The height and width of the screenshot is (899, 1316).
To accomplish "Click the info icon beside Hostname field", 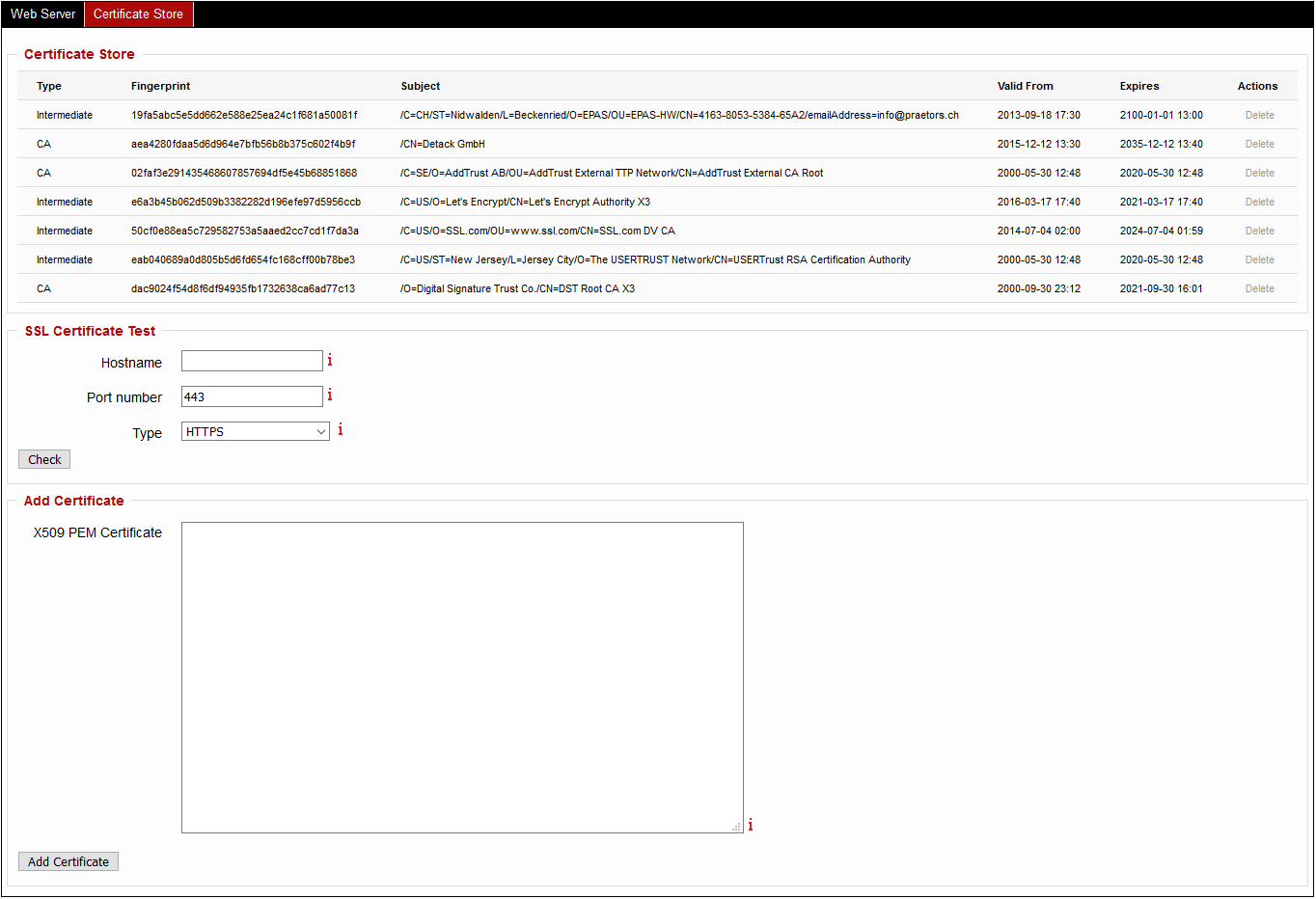I will [329, 360].
